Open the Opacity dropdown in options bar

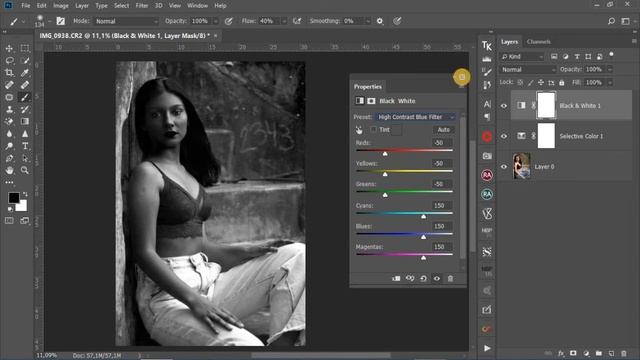216,21
